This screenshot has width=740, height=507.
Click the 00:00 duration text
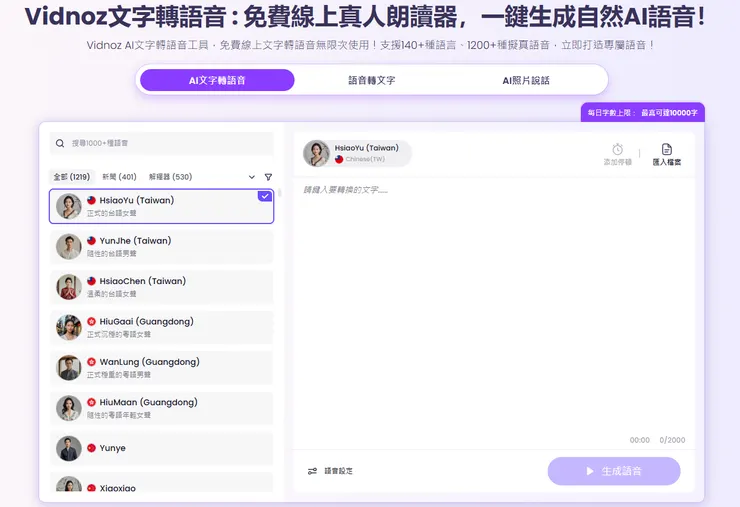point(639,440)
